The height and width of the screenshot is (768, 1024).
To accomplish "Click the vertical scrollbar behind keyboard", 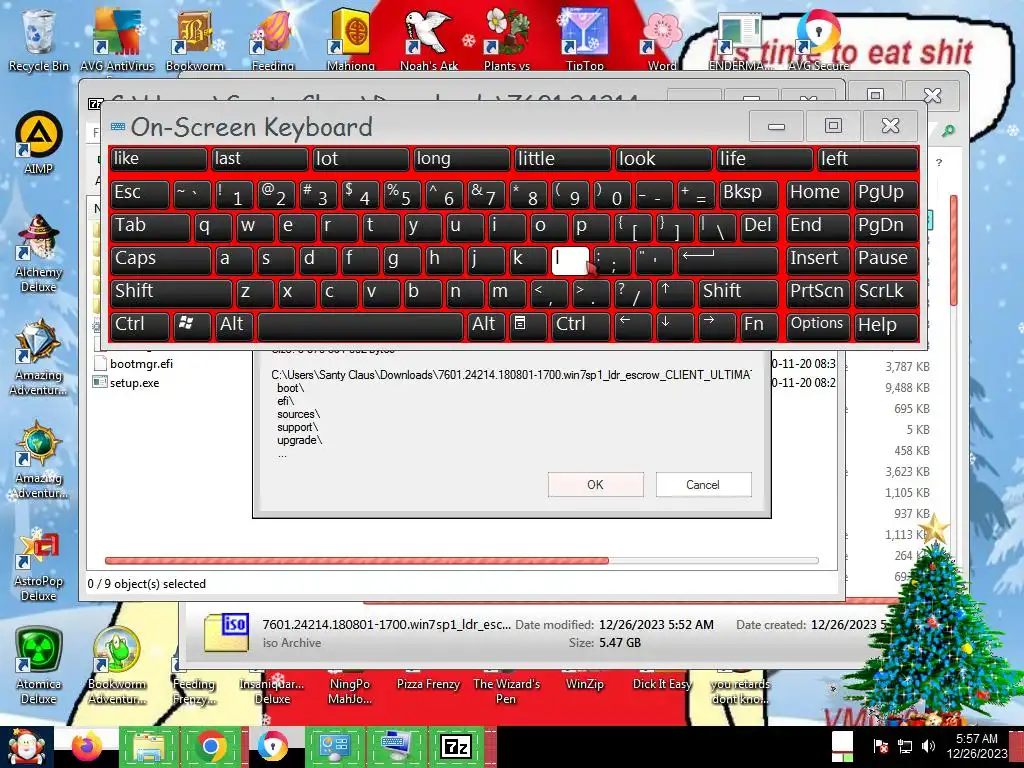I will pyautogui.click(x=953, y=251).
